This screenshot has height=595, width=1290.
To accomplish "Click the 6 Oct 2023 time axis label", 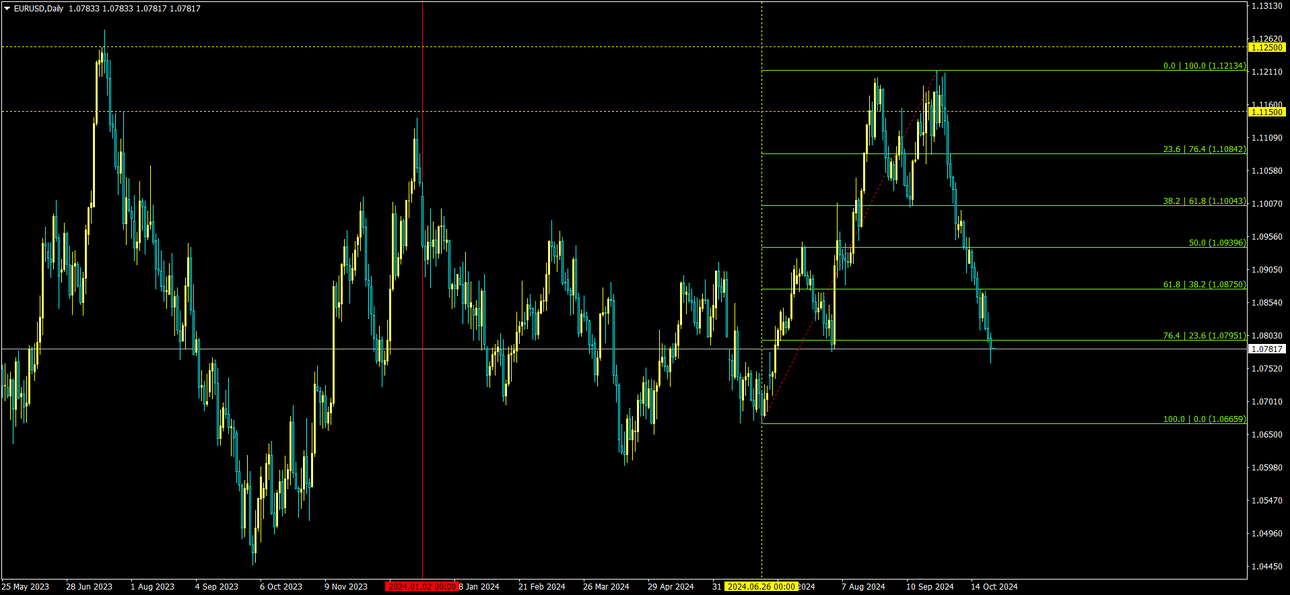I will [x=281, y=587].
